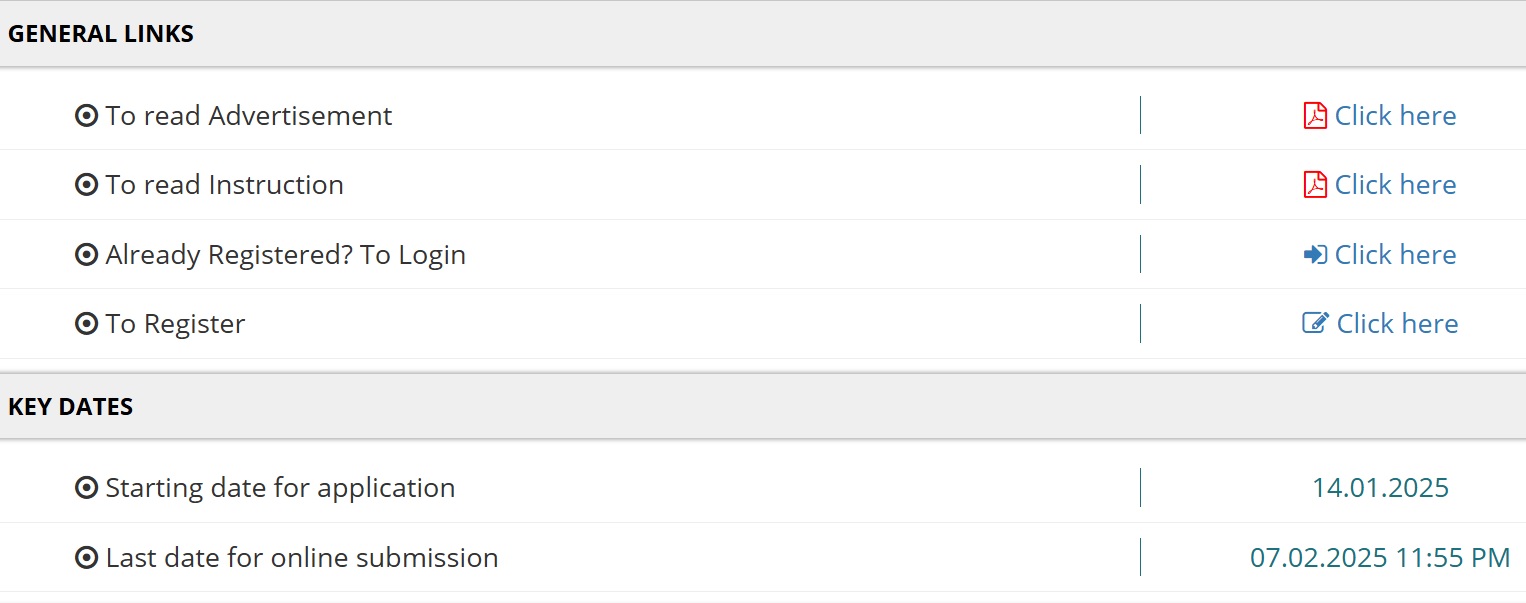Viewport: 1526px width, 603px height.
Task: Click the PDF icon beside Instruction
Action: click(x=1315, y=185)
